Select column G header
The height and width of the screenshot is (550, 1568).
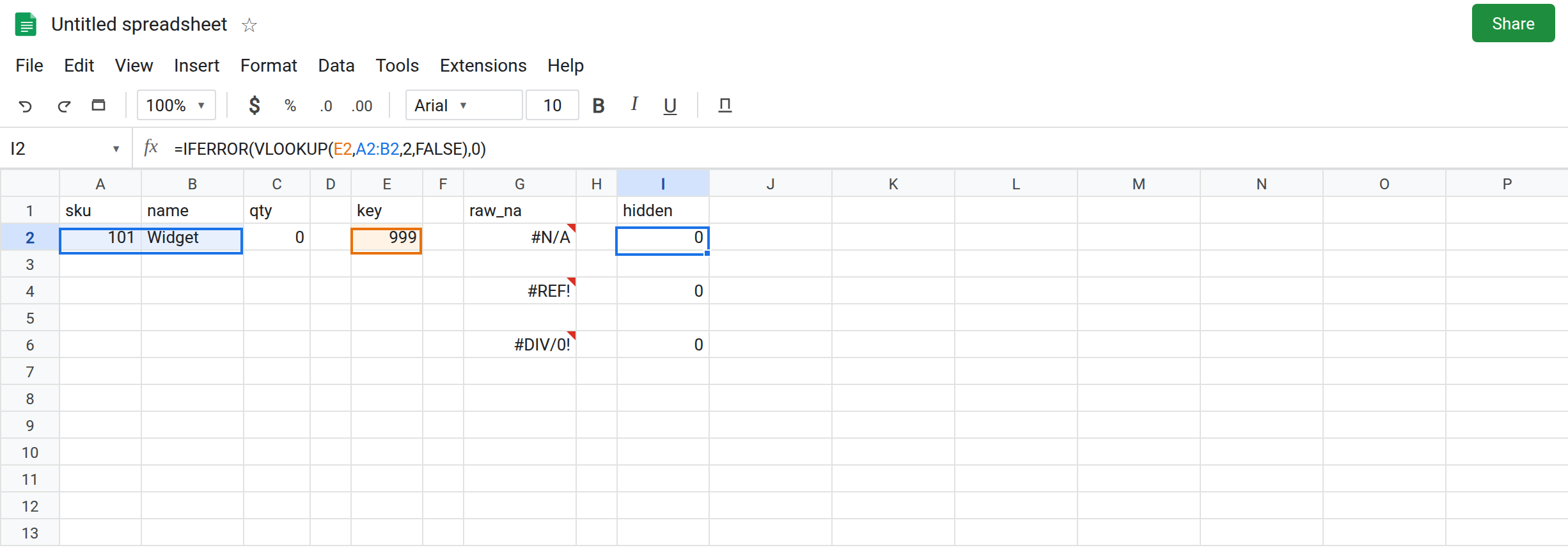[520, 184]
